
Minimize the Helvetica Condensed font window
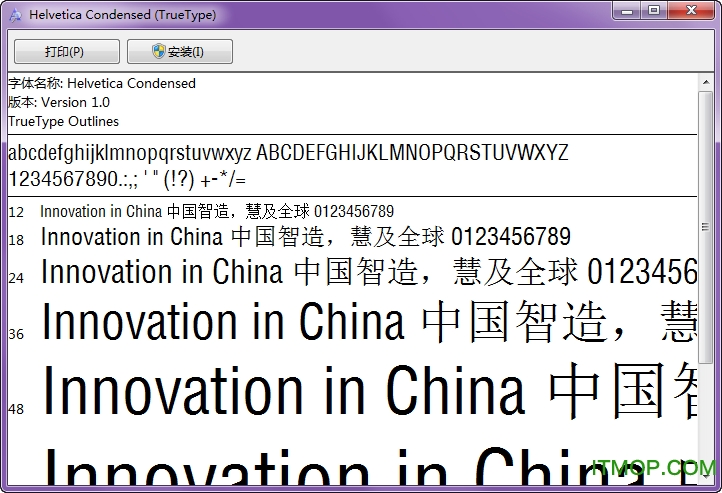pos(626,11)
